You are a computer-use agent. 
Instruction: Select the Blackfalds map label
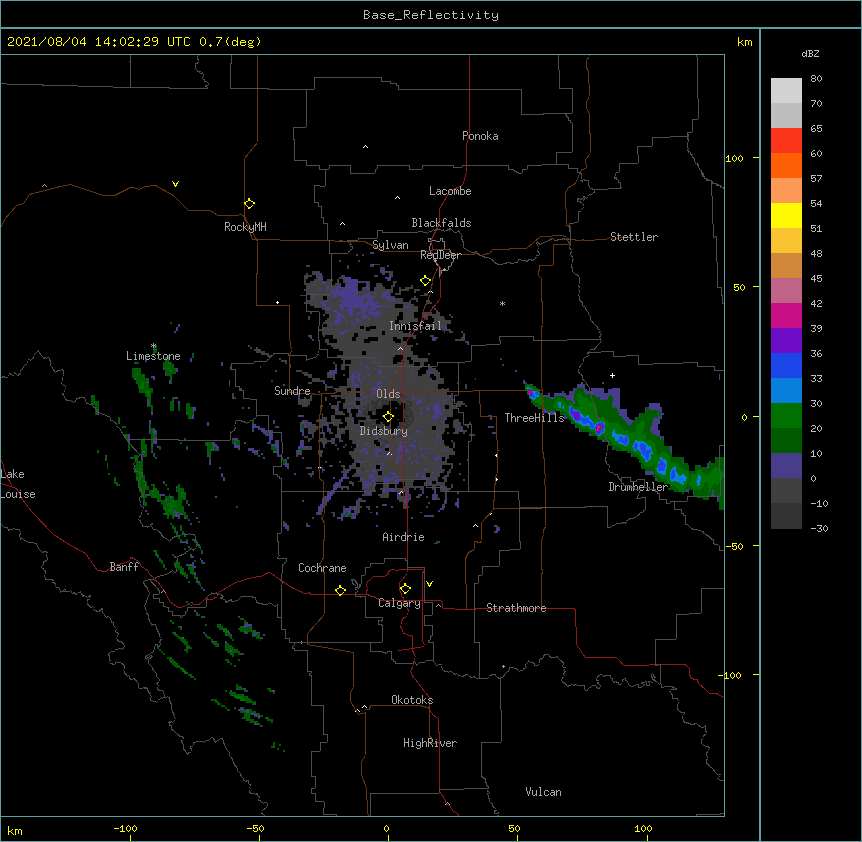tap(441, 223)
